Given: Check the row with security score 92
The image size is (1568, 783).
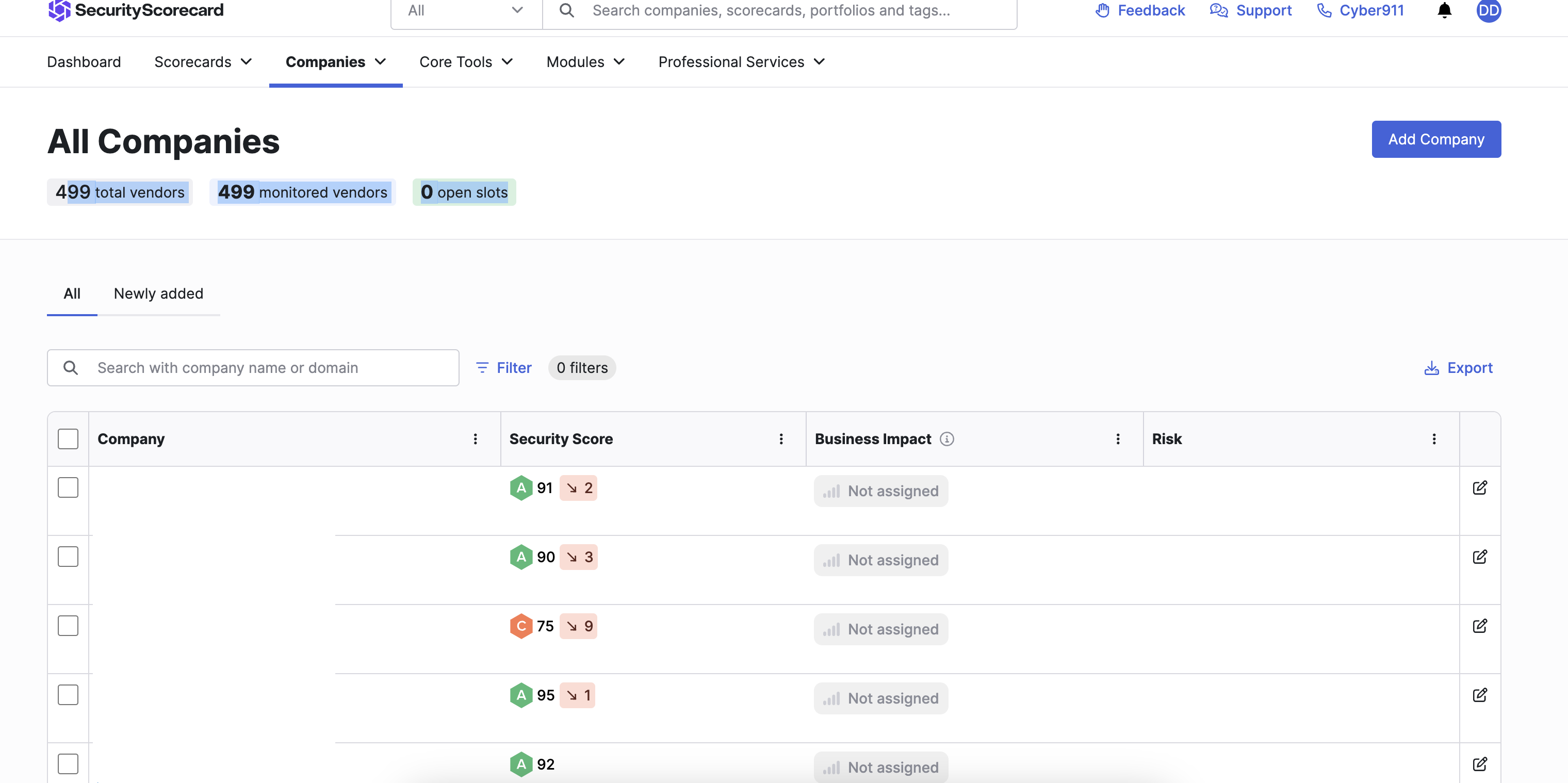Looking at the screenshot, I should 68,764.
